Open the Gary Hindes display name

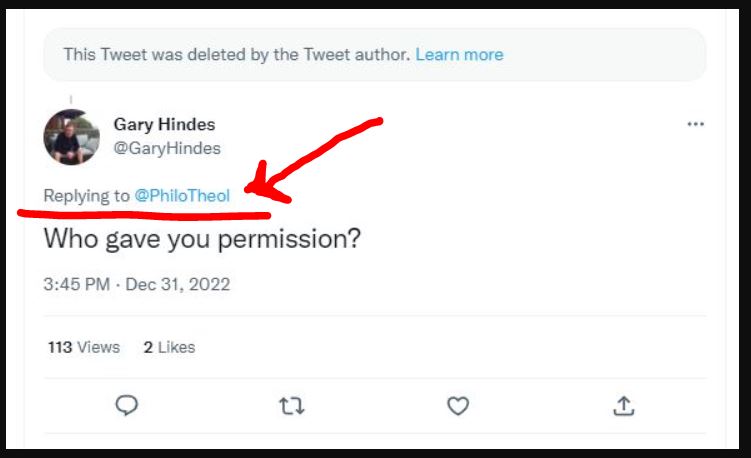tap(164, 125)
